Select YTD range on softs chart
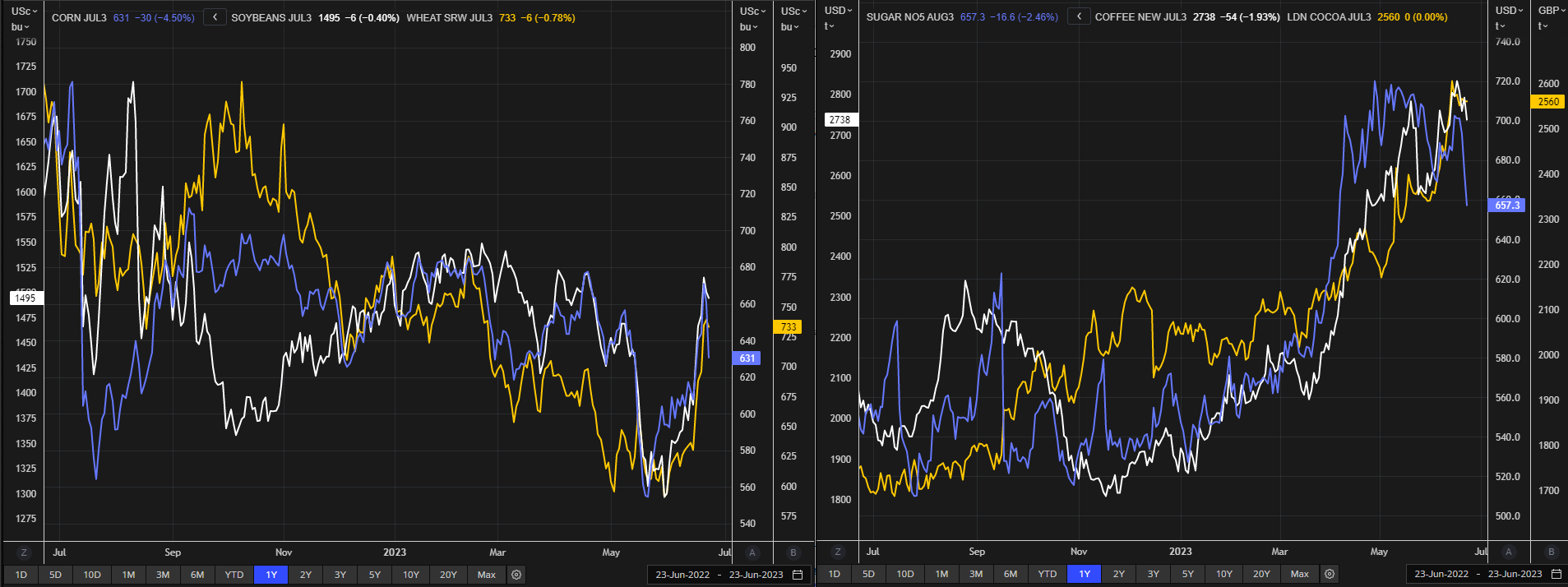Viewport: 1568px width, 587px height. 1047,574
